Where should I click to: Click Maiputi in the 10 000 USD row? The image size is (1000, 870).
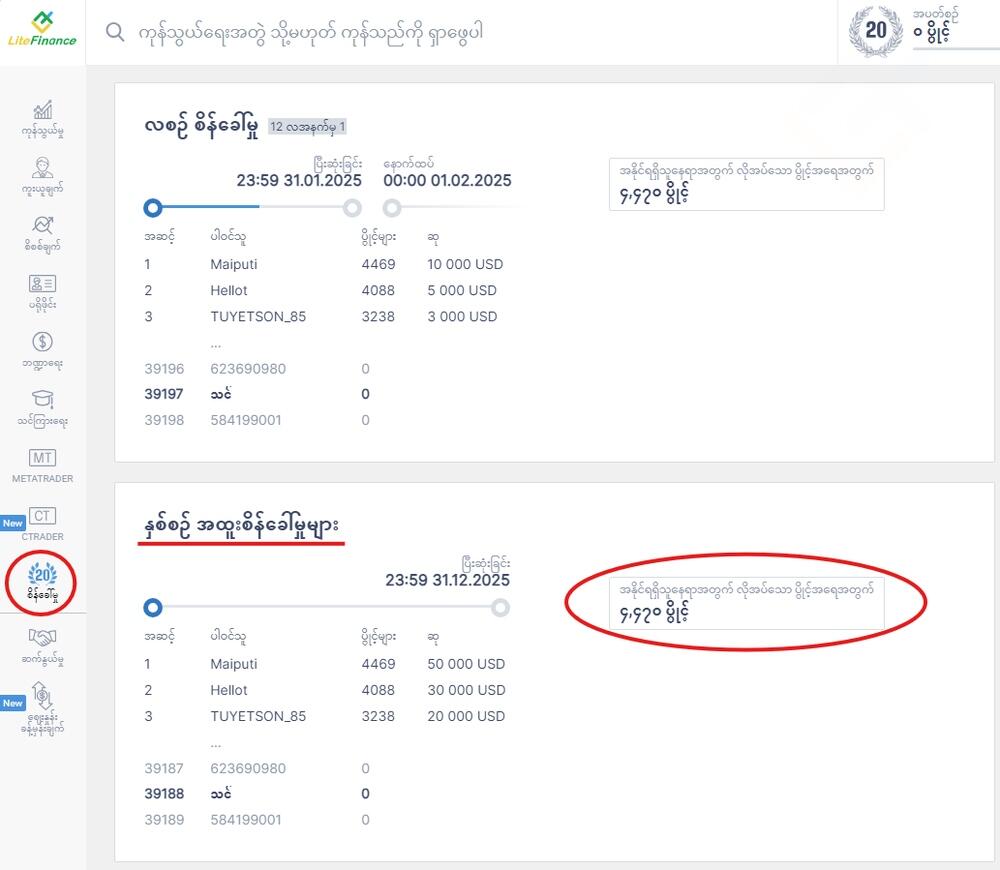click(x=233, y=264)
